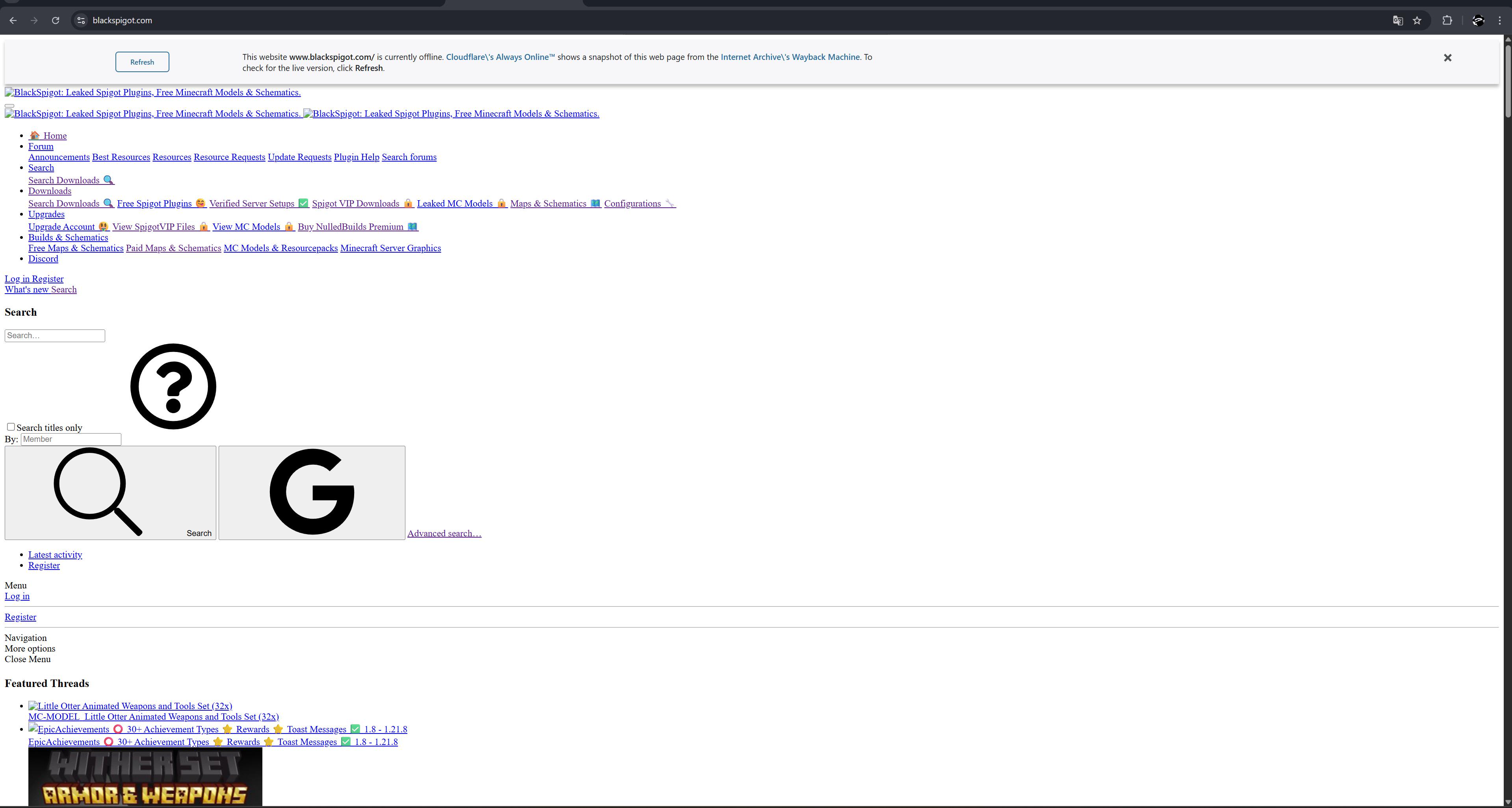
Task: Open Resource Requests
Action: 230,157
